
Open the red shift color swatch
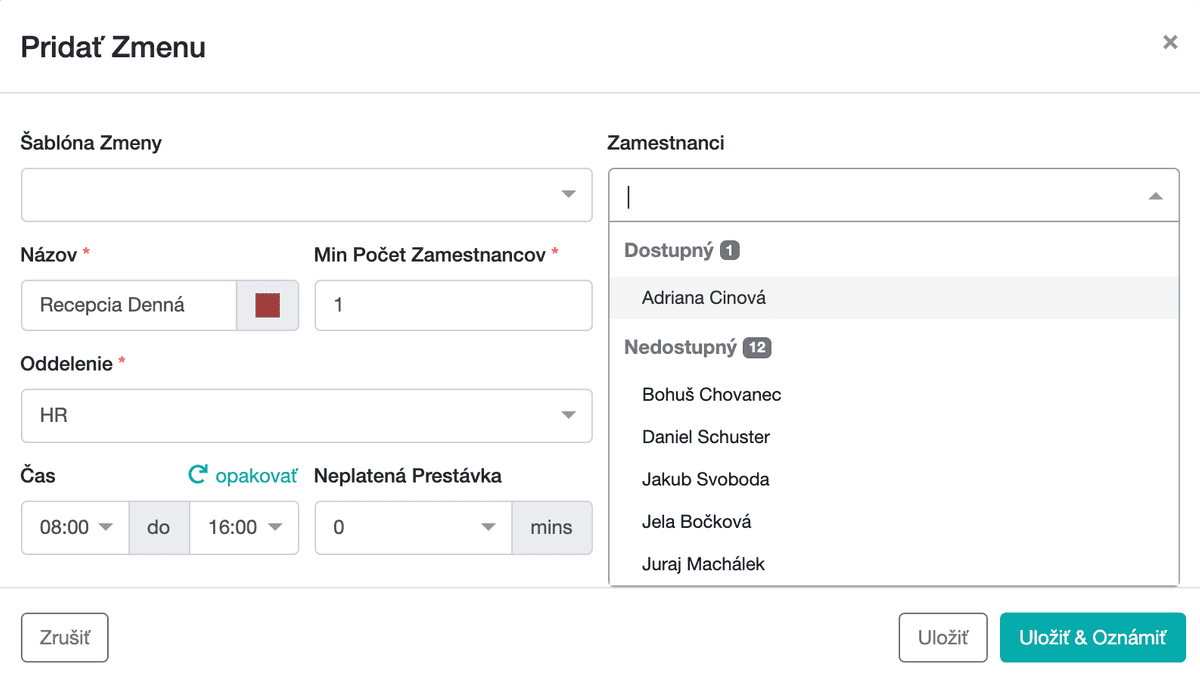click(267, 305)
